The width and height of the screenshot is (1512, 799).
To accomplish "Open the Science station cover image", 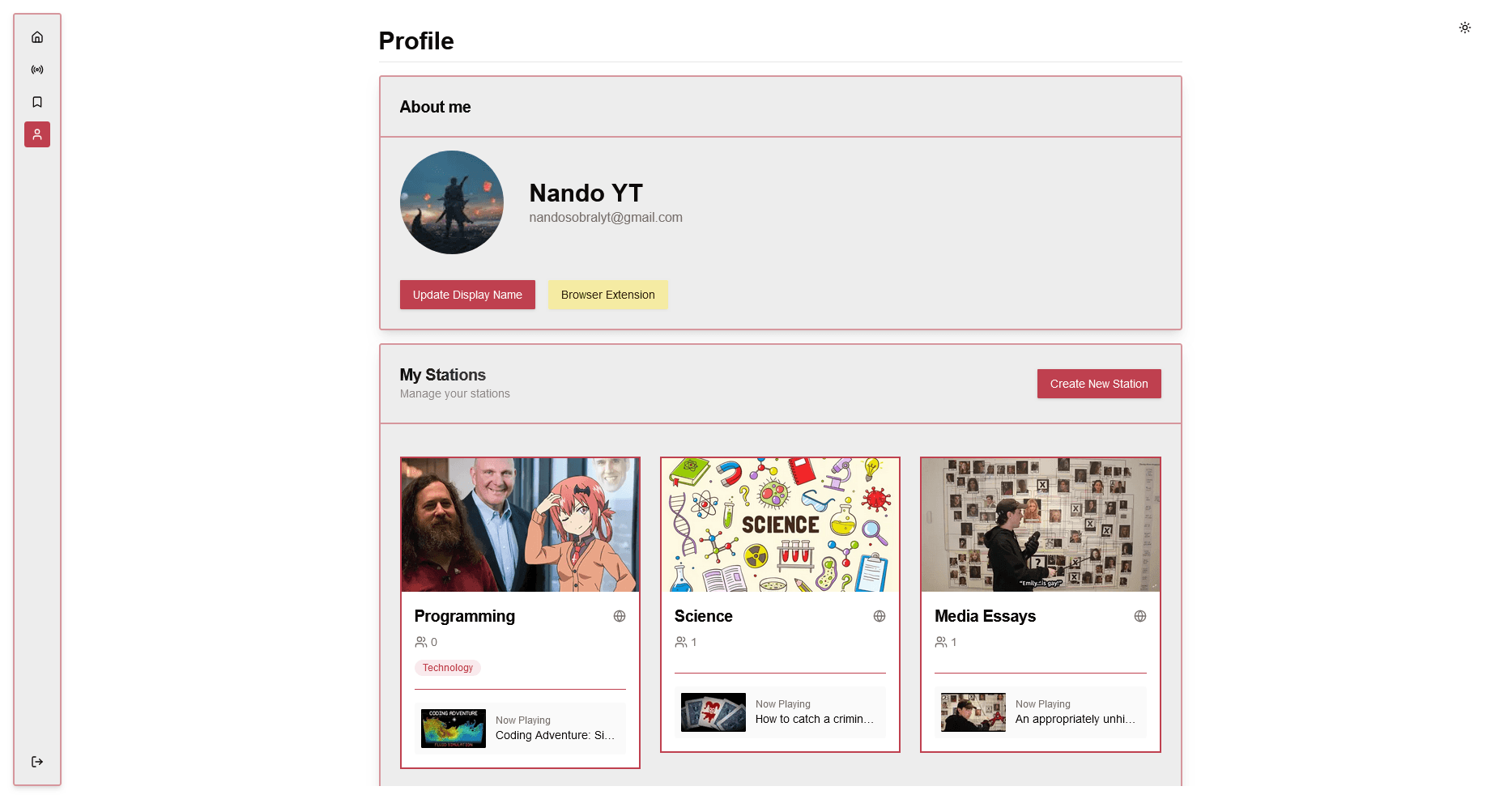I will tap(780, 525).
